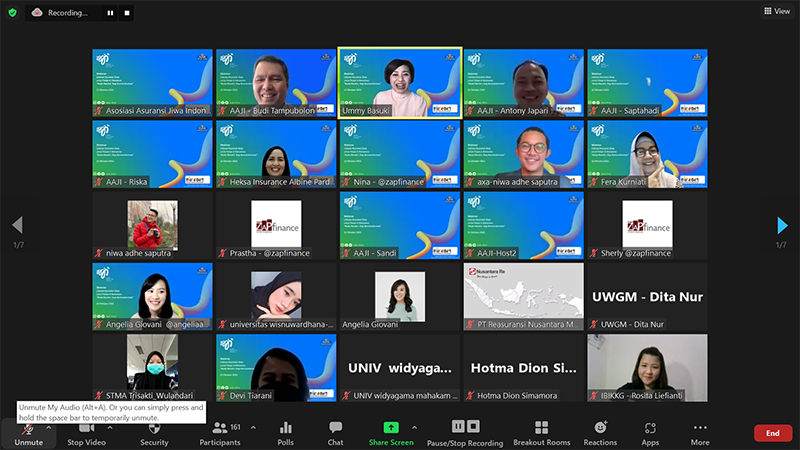Pause recording from top indicator
This screenshot has width=800, height=450.
coord(110,13)
